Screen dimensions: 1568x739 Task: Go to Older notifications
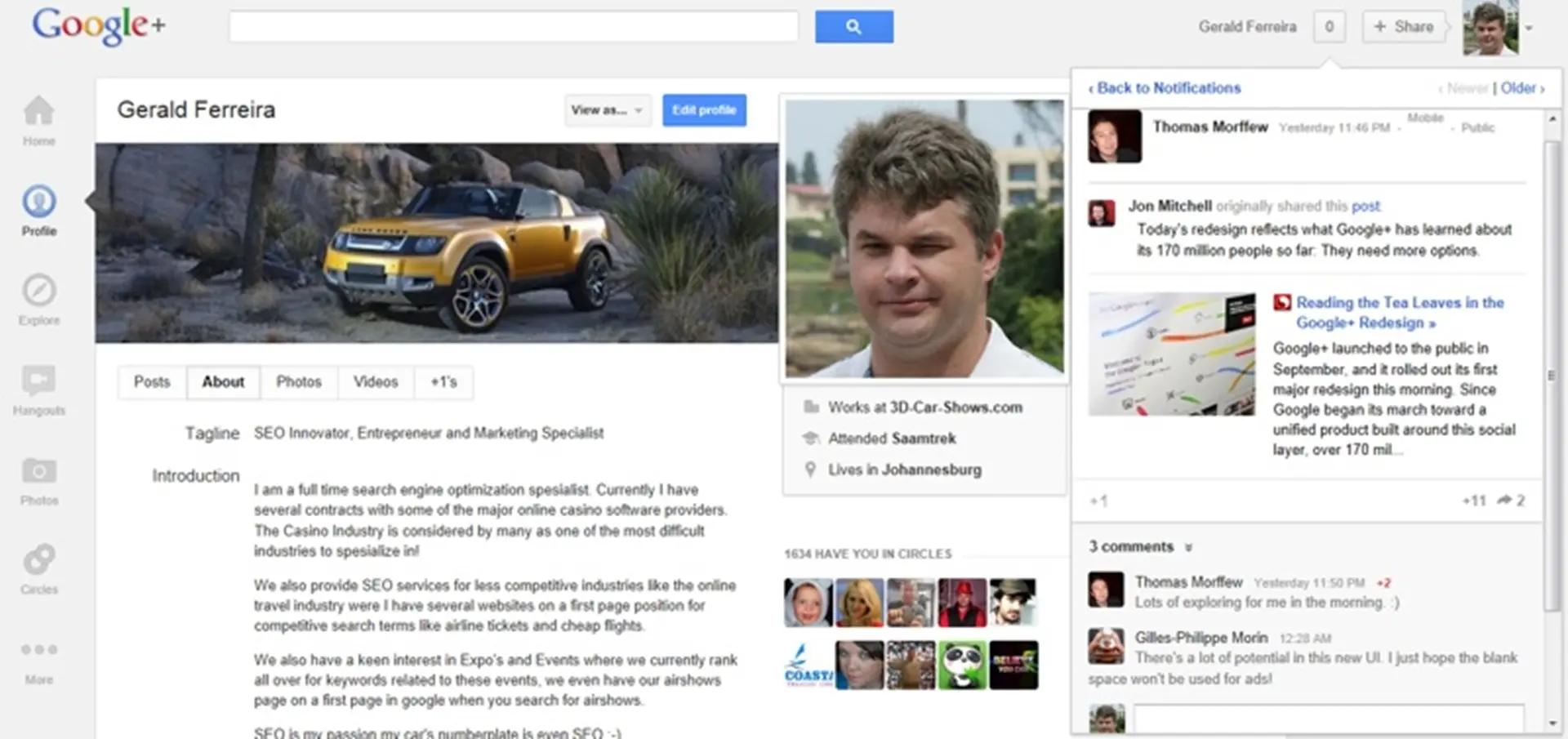click(x=1522, y=87)
